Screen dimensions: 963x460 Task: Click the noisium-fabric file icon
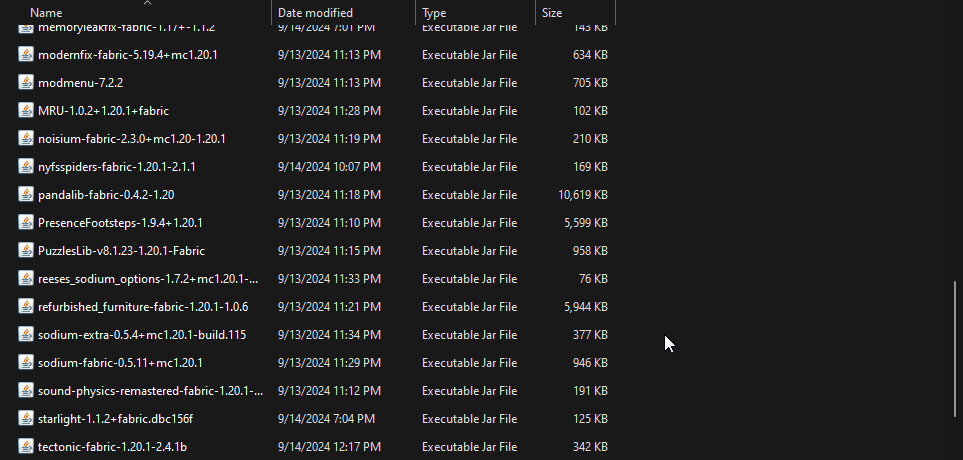[x=26, y=139]
